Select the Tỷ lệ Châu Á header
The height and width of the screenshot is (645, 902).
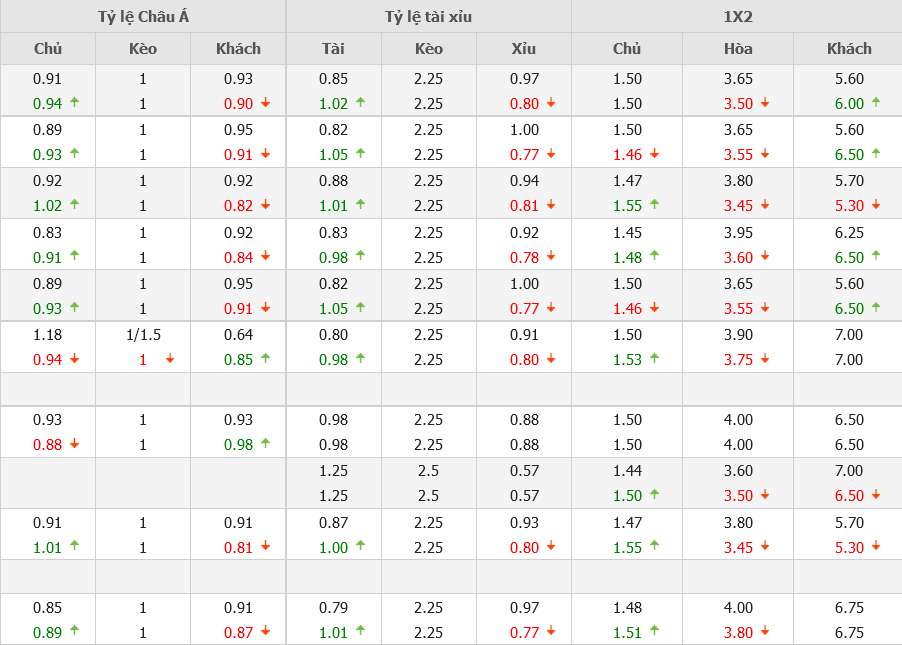click(x=143, y=17)
